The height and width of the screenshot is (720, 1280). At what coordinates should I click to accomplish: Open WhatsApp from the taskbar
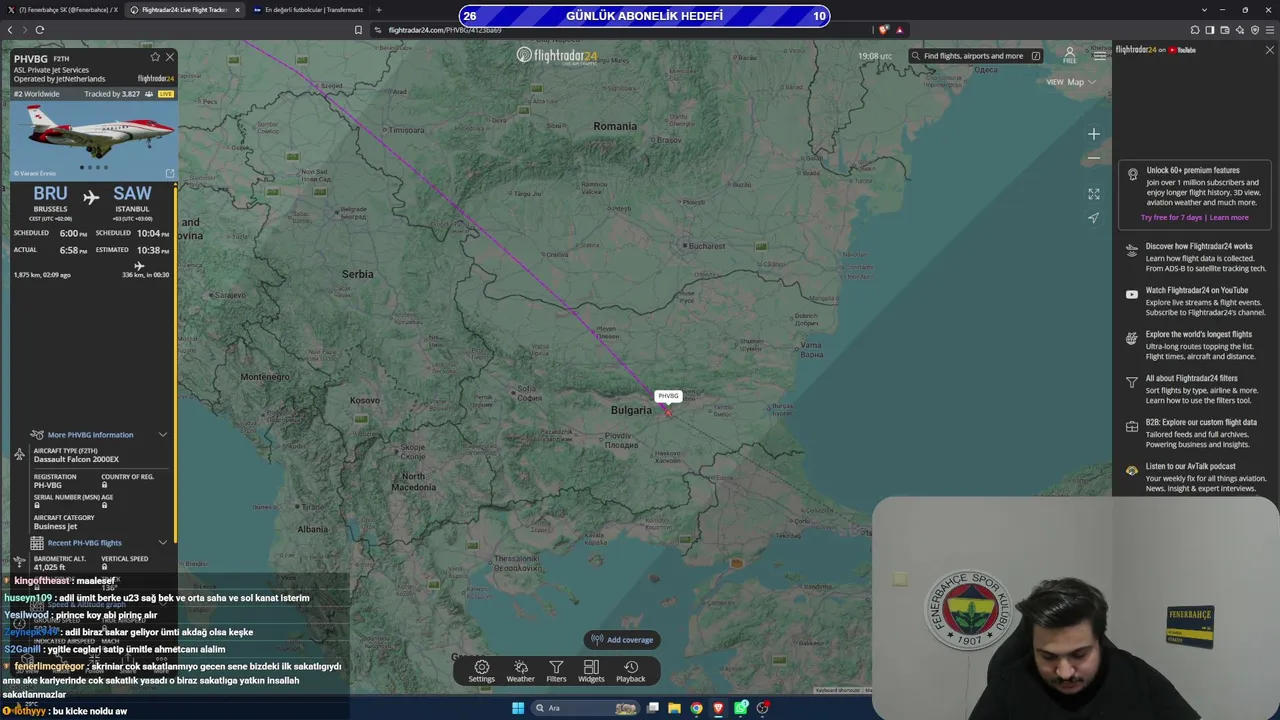(x=741, y=708)
